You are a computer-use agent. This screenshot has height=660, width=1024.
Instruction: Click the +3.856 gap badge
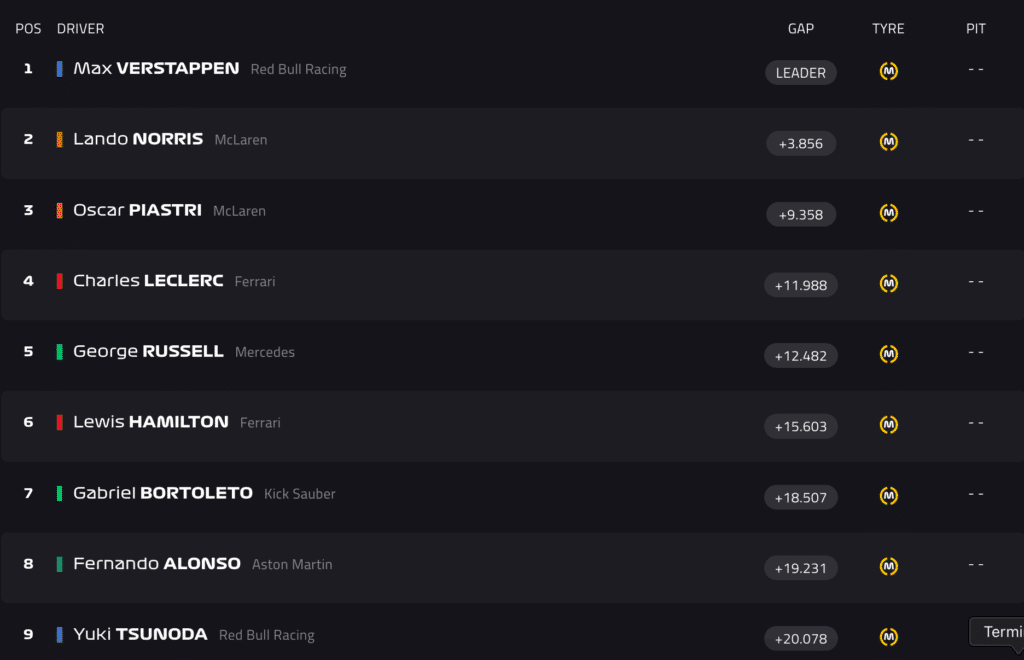coord(800,144)
